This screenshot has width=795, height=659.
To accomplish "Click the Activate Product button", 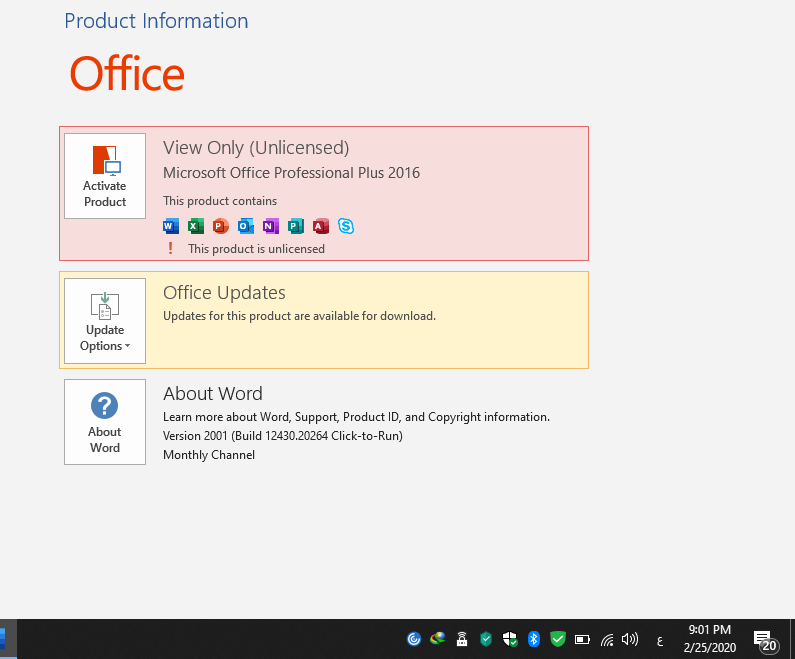I will 105,176.
